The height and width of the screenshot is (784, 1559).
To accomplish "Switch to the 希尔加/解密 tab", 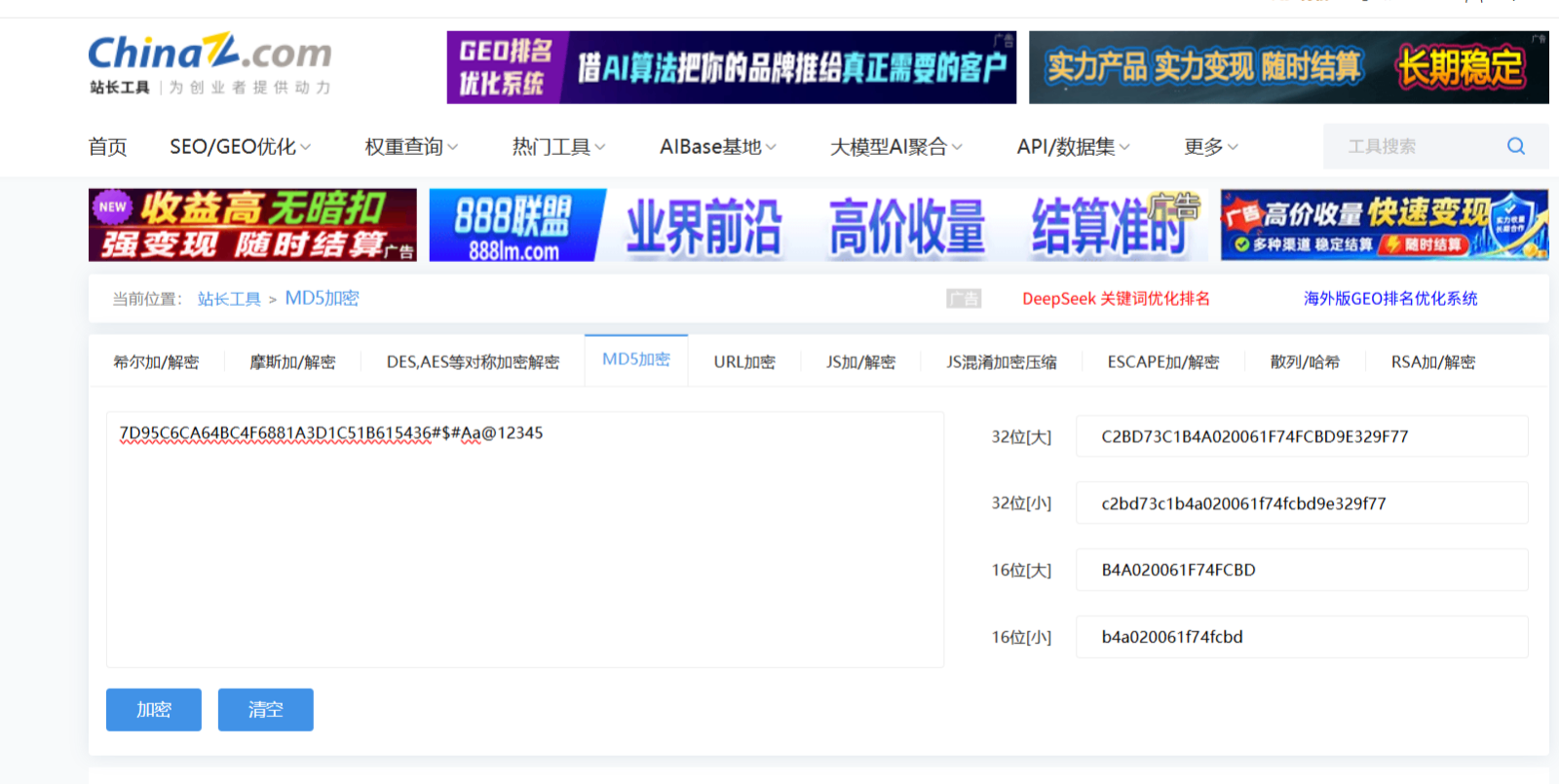I will (x=156, y=362).
